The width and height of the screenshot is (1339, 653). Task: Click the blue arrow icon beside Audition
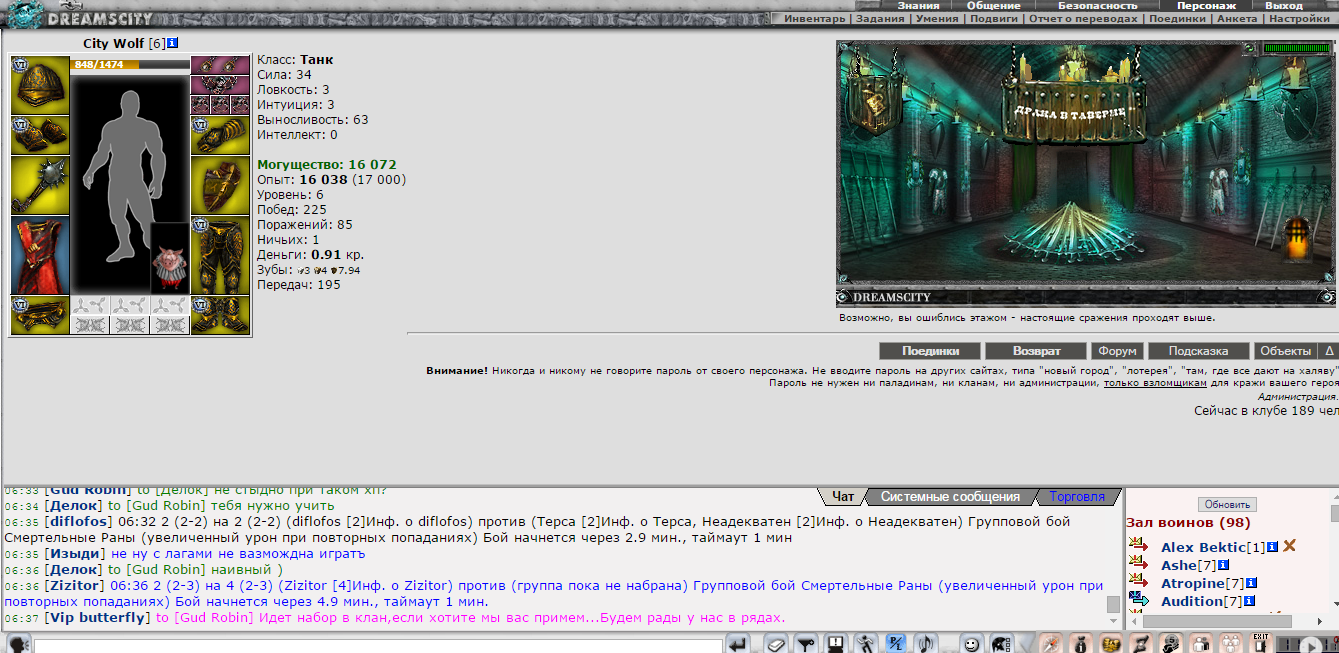coord(1138,600)
